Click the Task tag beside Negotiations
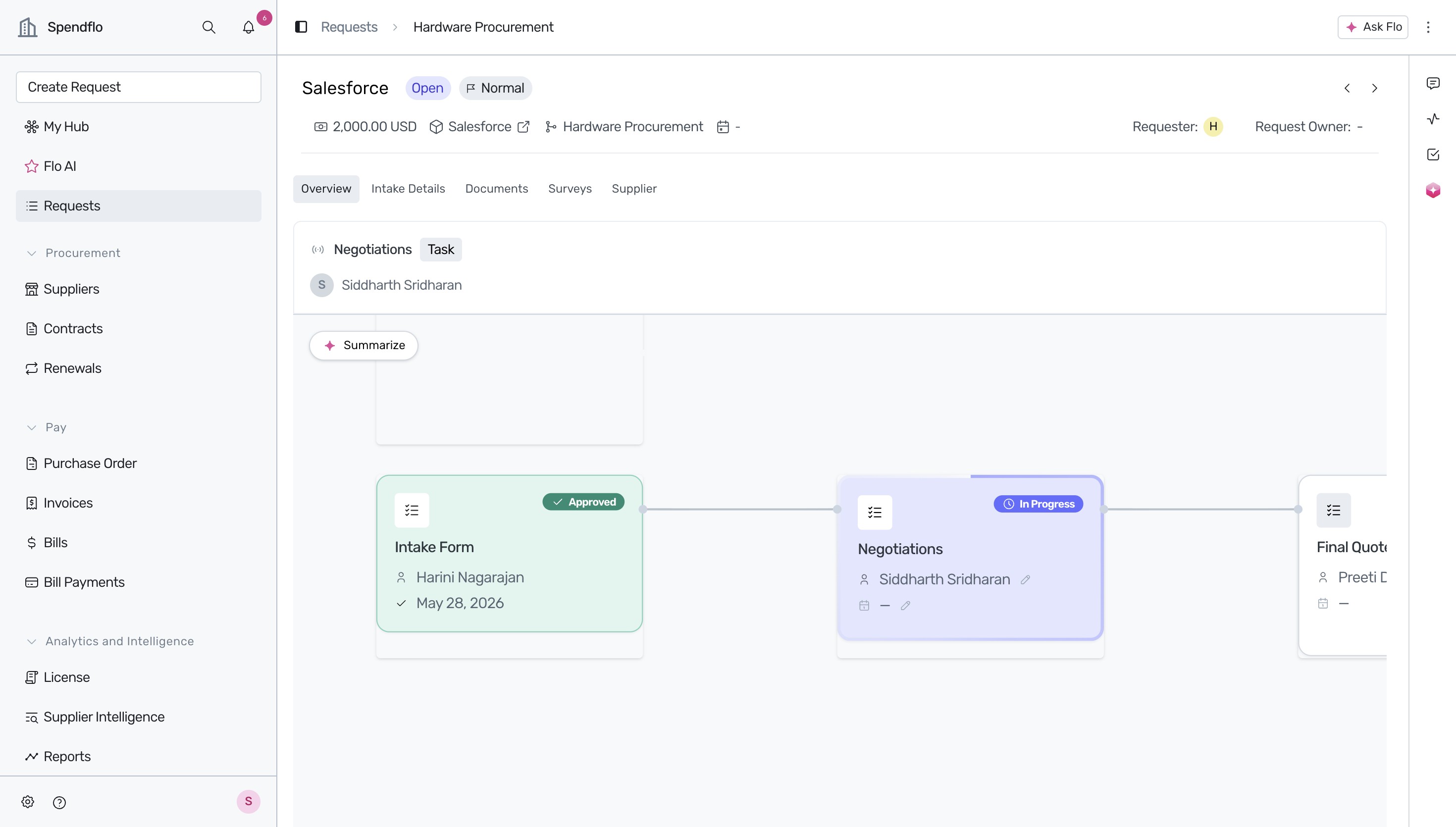 [x=441, y=250]
